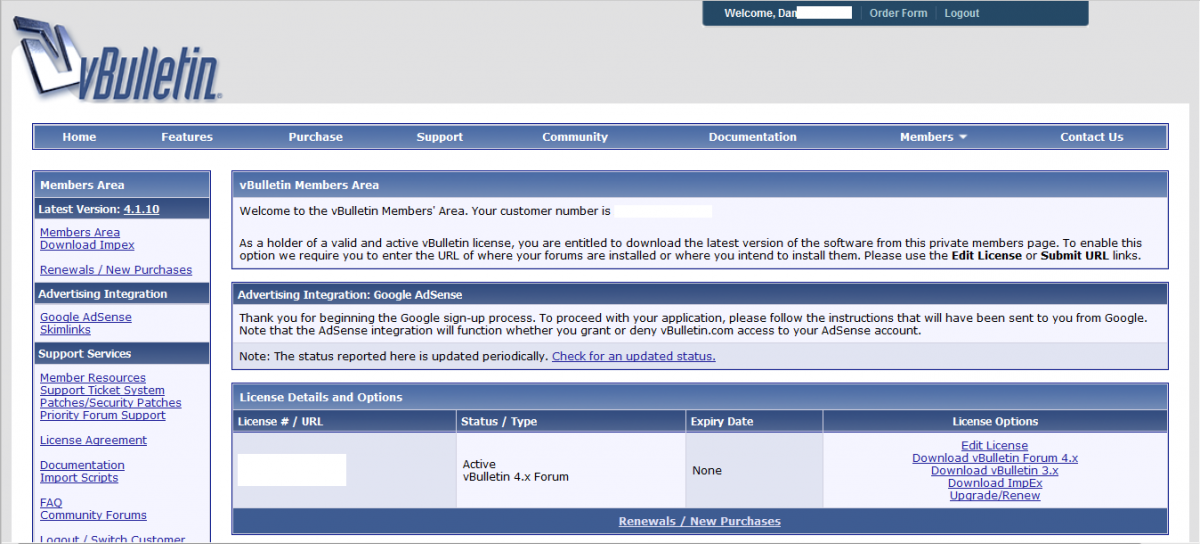The height and width of the screenshot is (544, 1200).
Task: Open the Google AdSense sidebar link
Action: click(86, 317)
